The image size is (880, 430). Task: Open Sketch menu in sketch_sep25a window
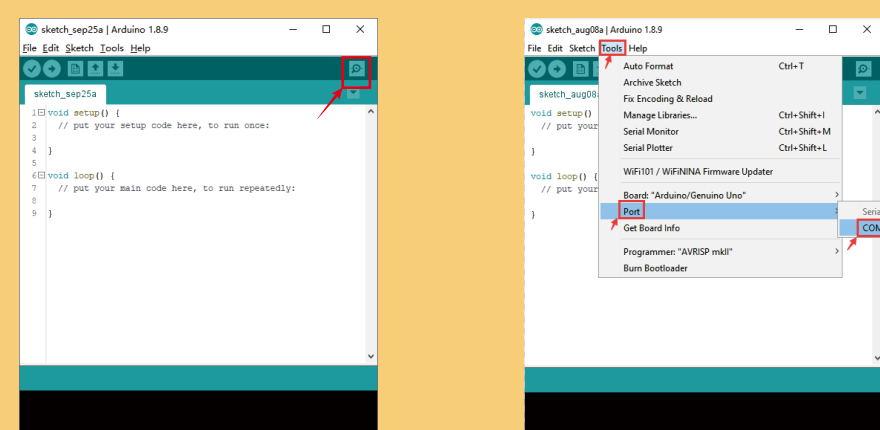click(x=79, y=48)
